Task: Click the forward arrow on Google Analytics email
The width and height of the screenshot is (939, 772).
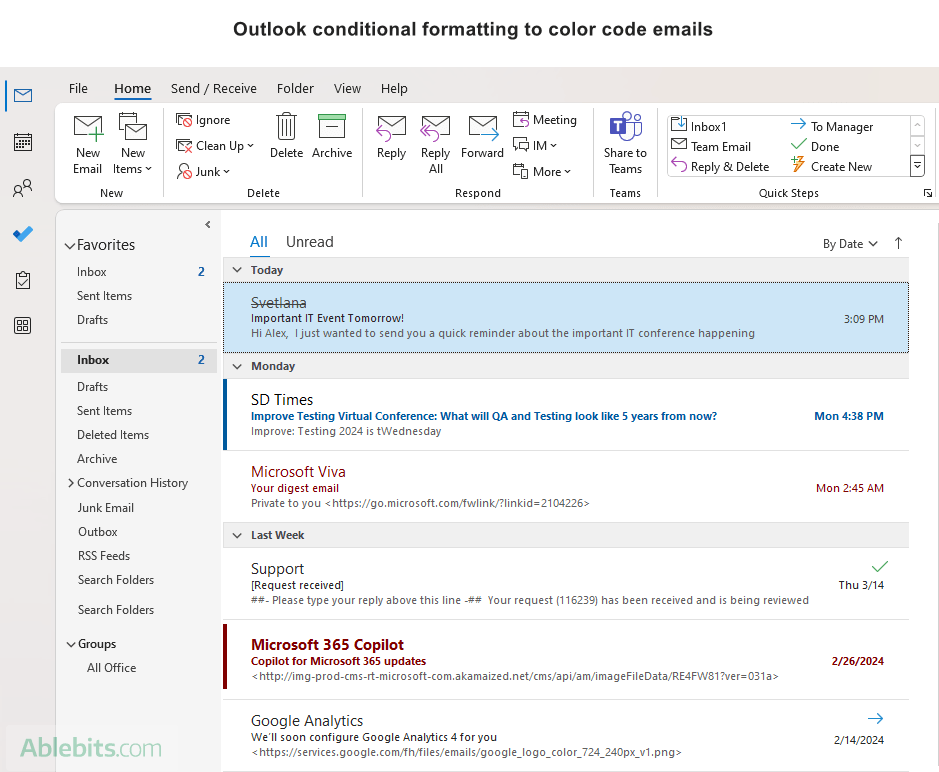Action: (876, 718)
